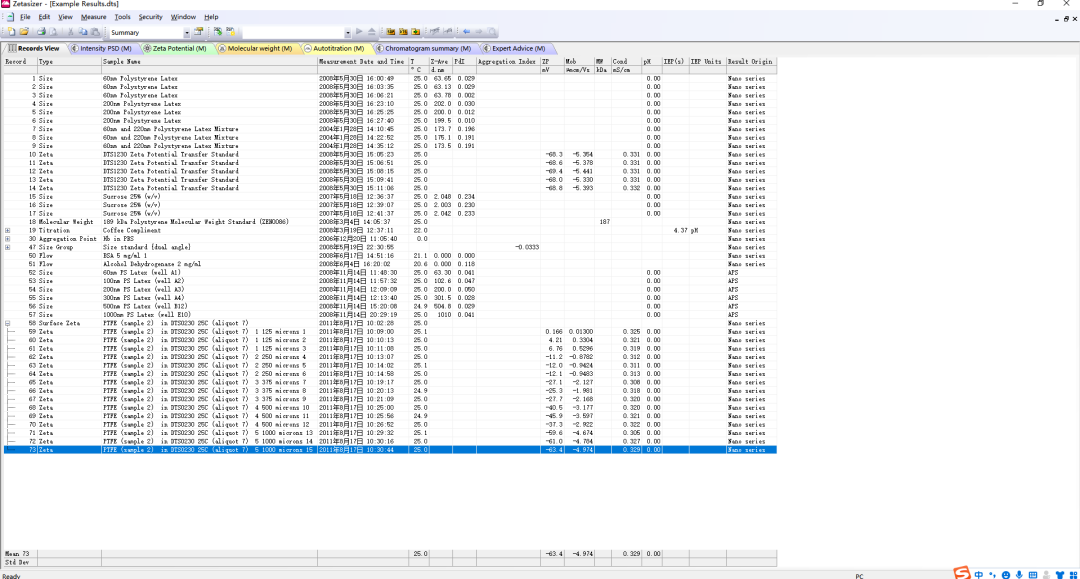
Task: Click the Paste clipboard icon
Action: [x=94, y=32]
